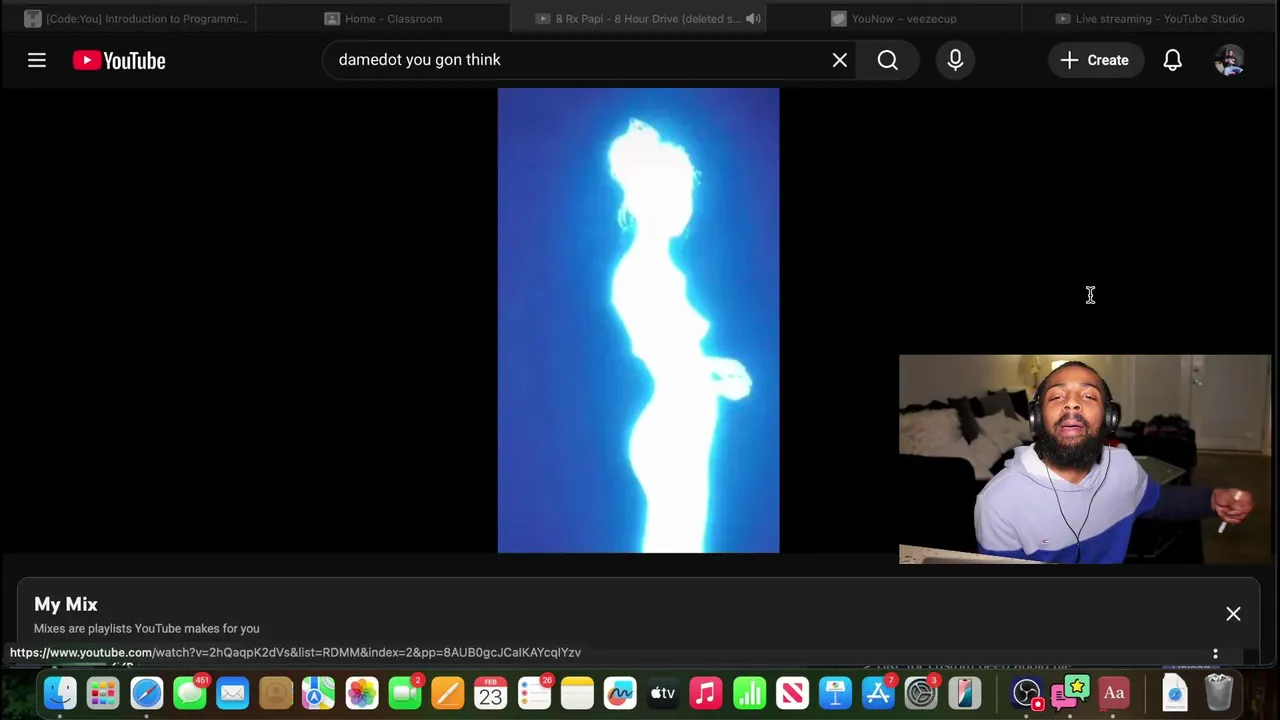Open the pink chat-star app in Dock
This screenshot has width=1280, height=720.
[1070, 693]
